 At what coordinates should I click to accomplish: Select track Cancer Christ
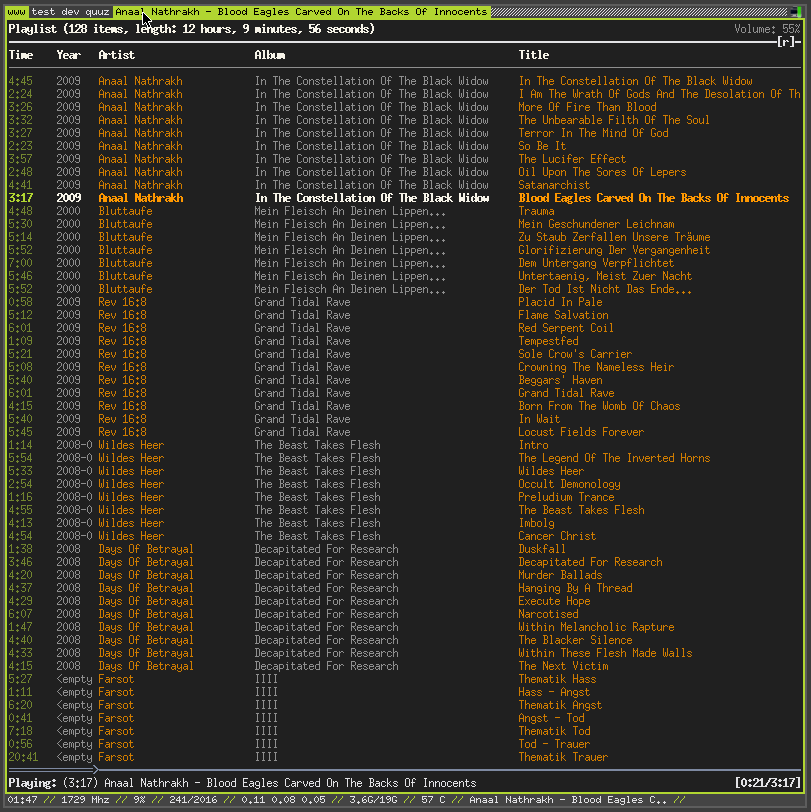tap(557, 535)
